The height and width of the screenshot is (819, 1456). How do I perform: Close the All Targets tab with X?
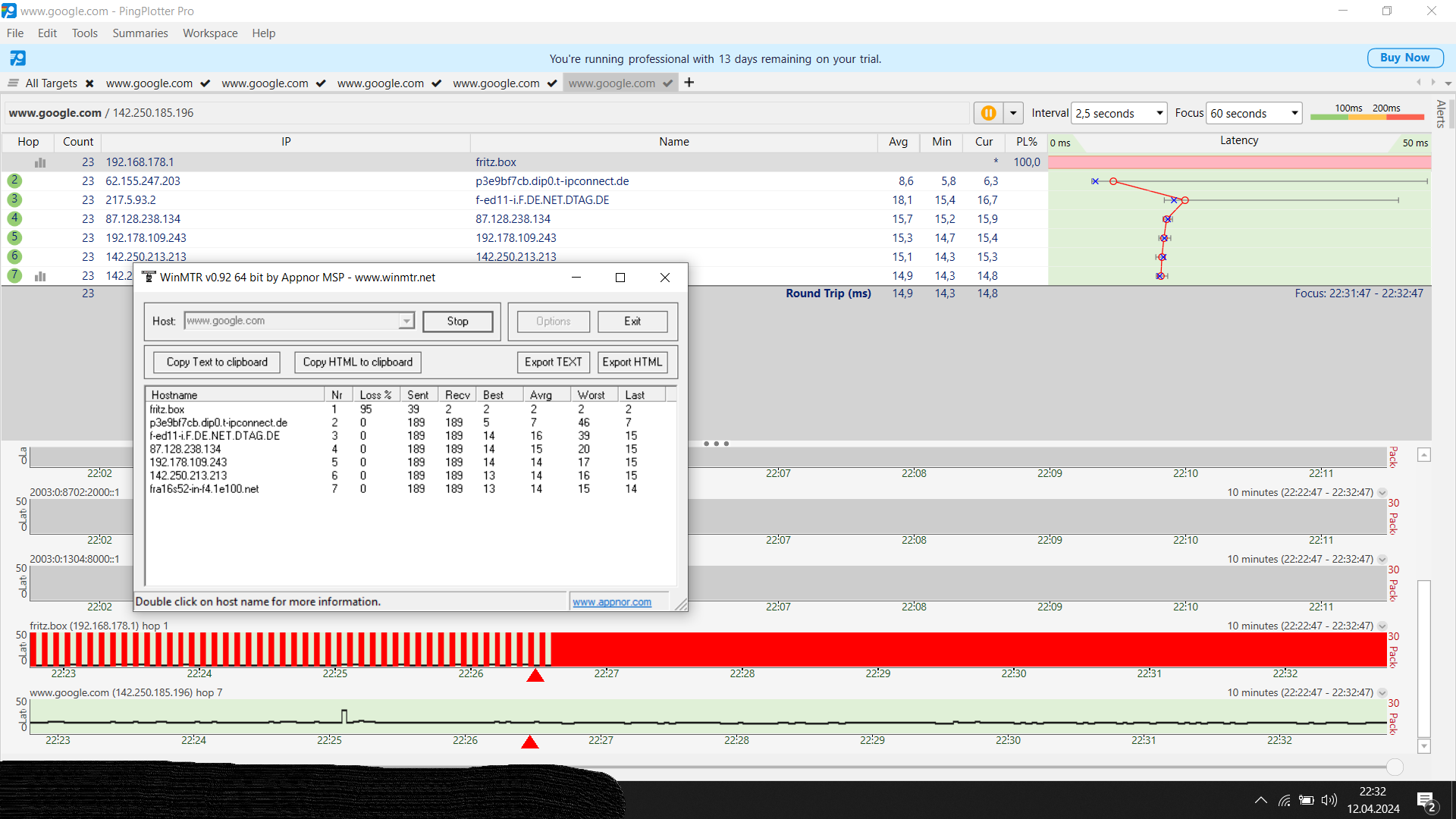tap(89, 83)
